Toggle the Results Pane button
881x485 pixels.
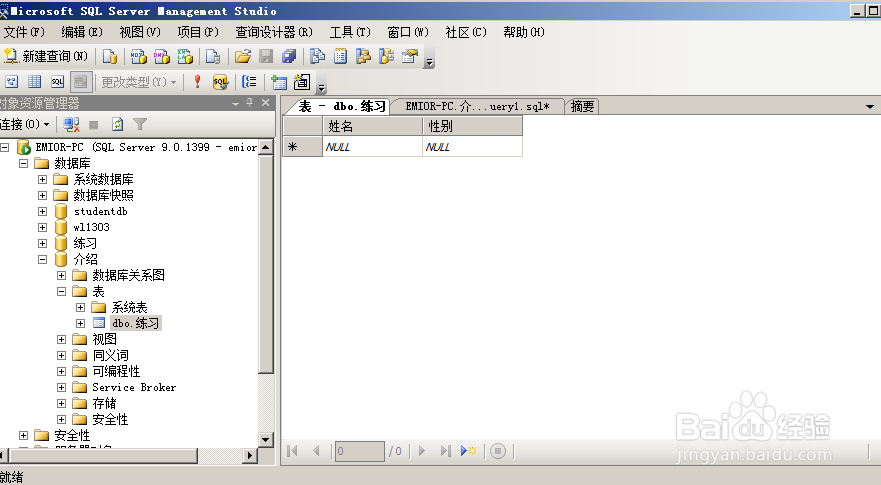click(x=81, y=82)
